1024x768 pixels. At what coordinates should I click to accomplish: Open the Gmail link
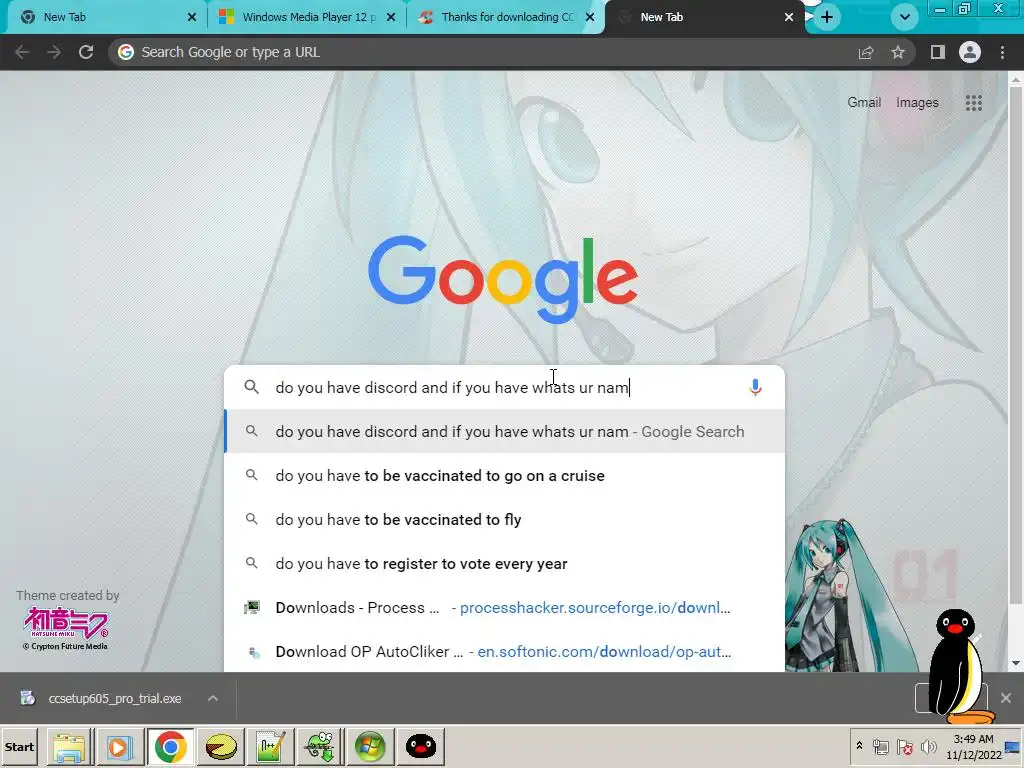[864, 103]
